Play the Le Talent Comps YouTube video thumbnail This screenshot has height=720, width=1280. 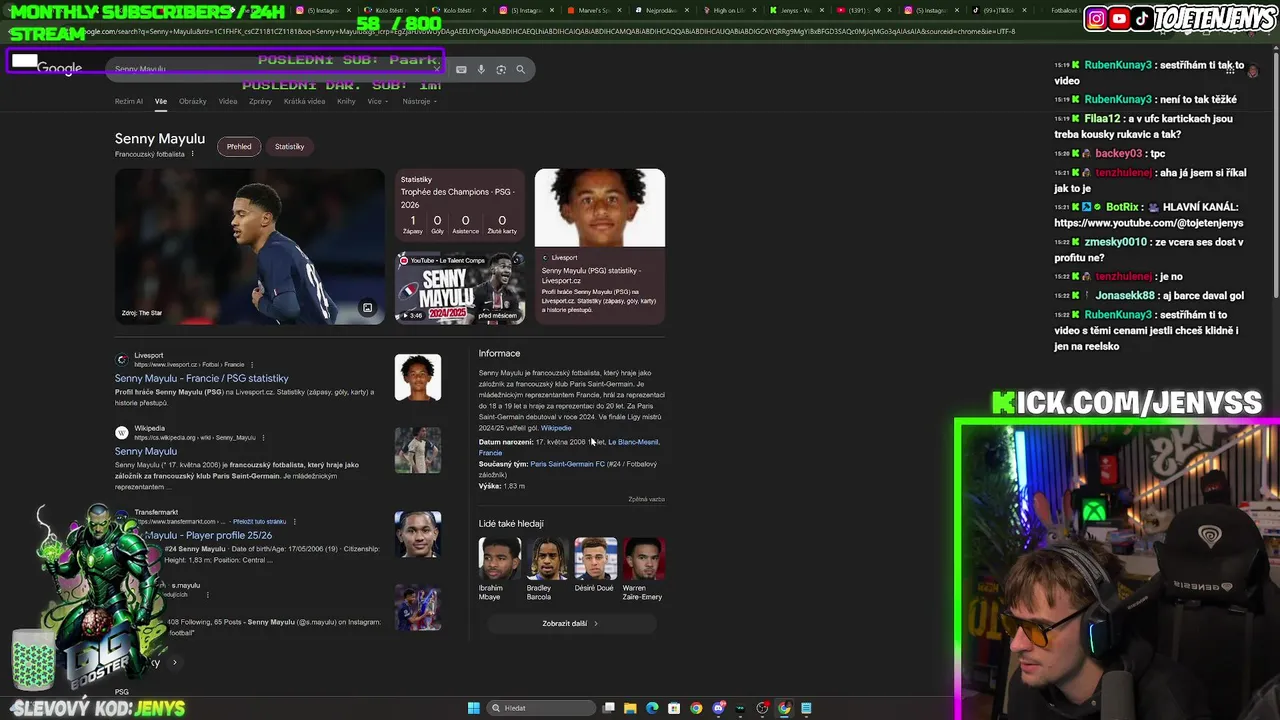click(460, 287)
